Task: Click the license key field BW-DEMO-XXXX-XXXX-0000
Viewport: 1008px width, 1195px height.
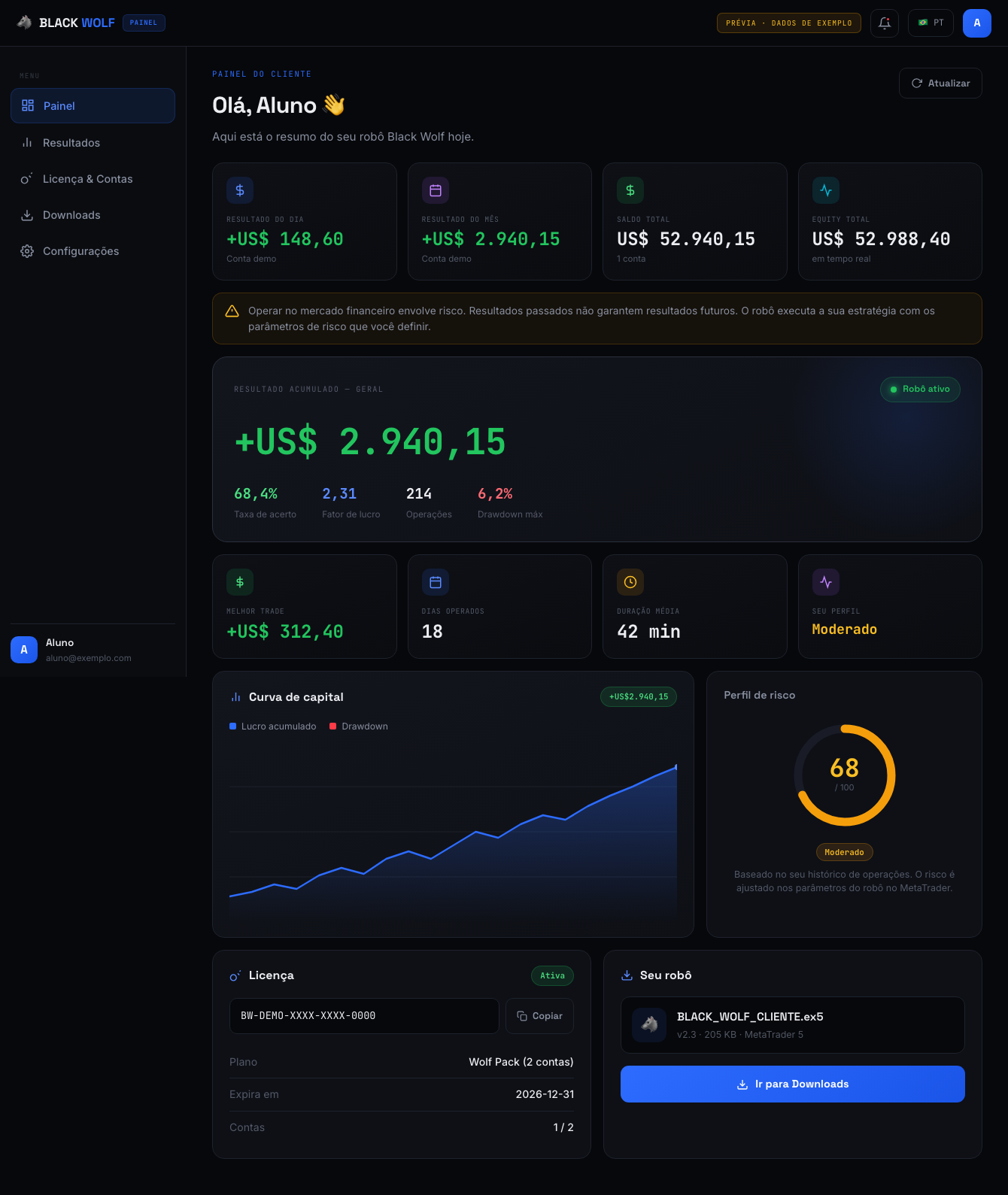Action: pos(364,1016)
